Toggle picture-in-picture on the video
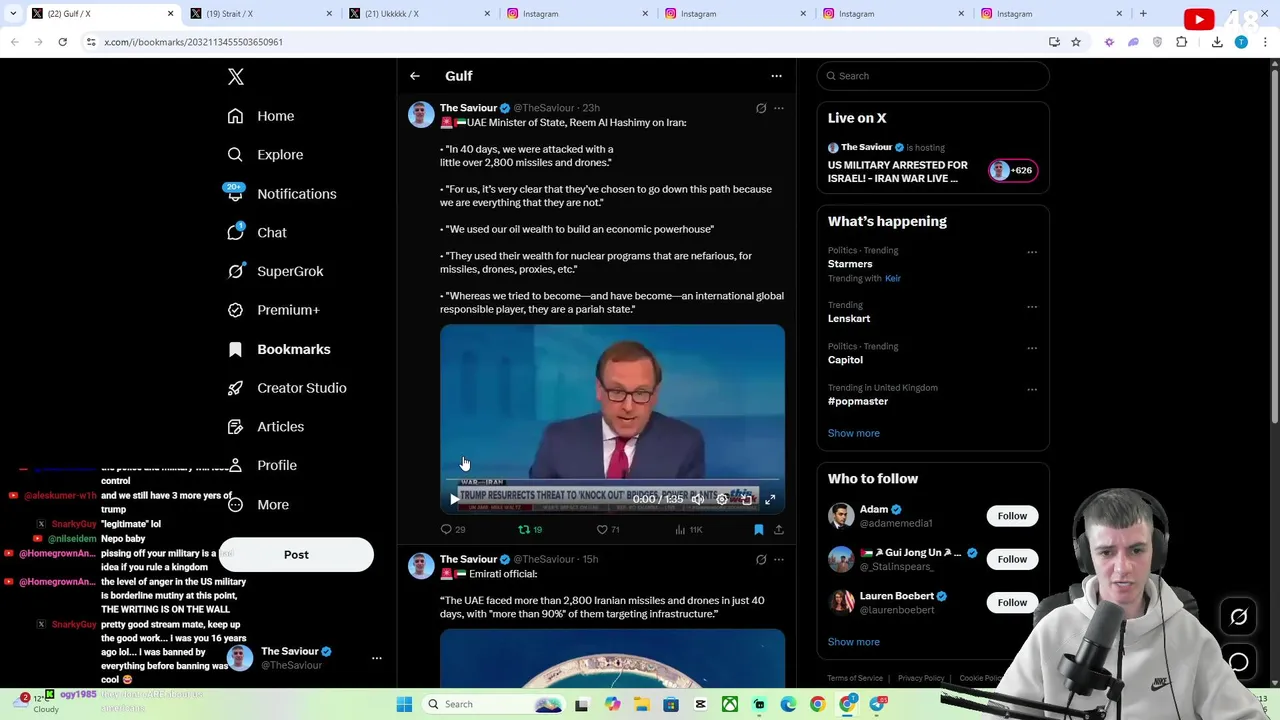Image resolution: width=1280 pixels, height=720 pixels. 746,499
